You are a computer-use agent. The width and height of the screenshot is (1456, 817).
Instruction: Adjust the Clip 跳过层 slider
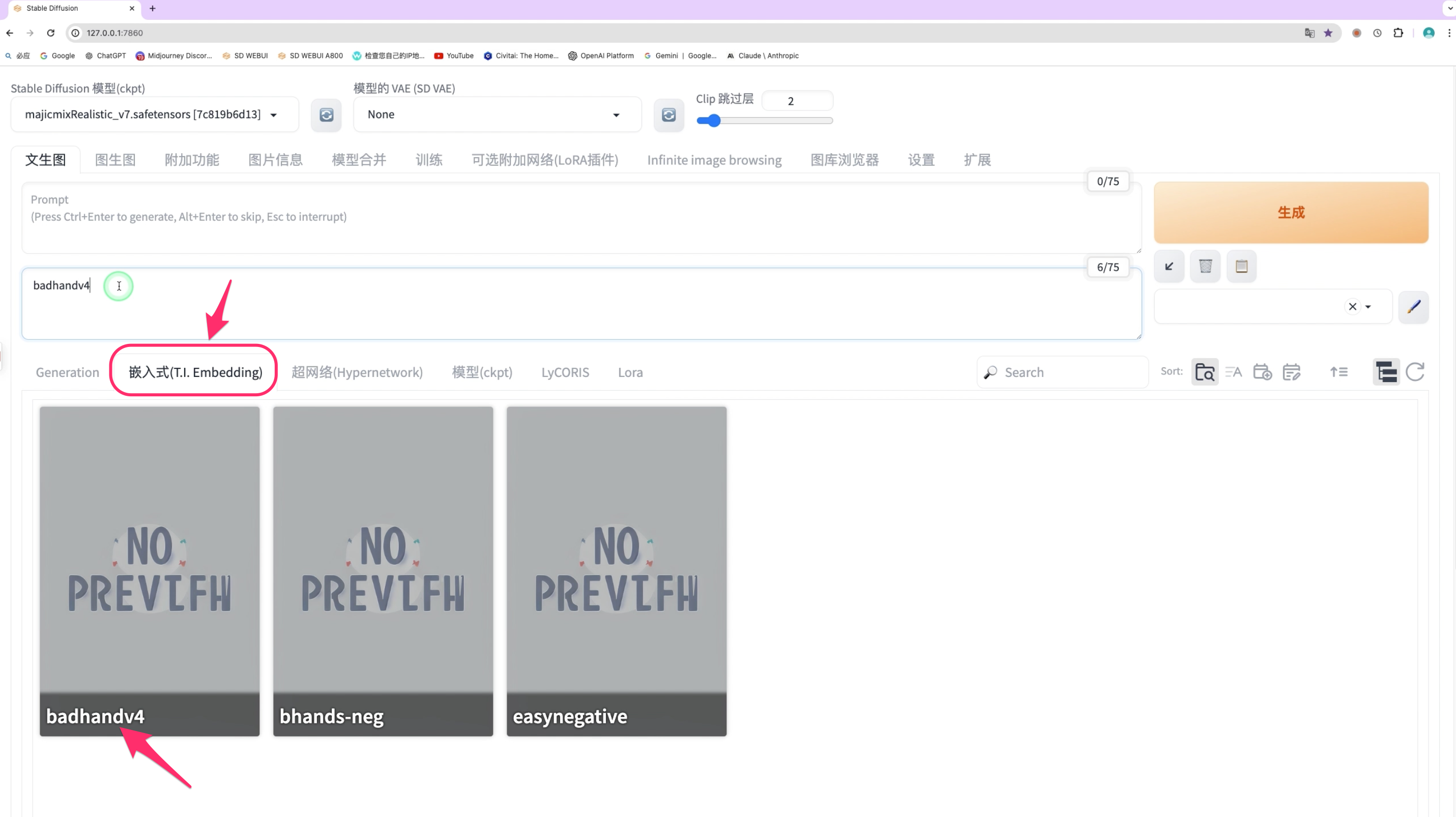pos(764,121)
